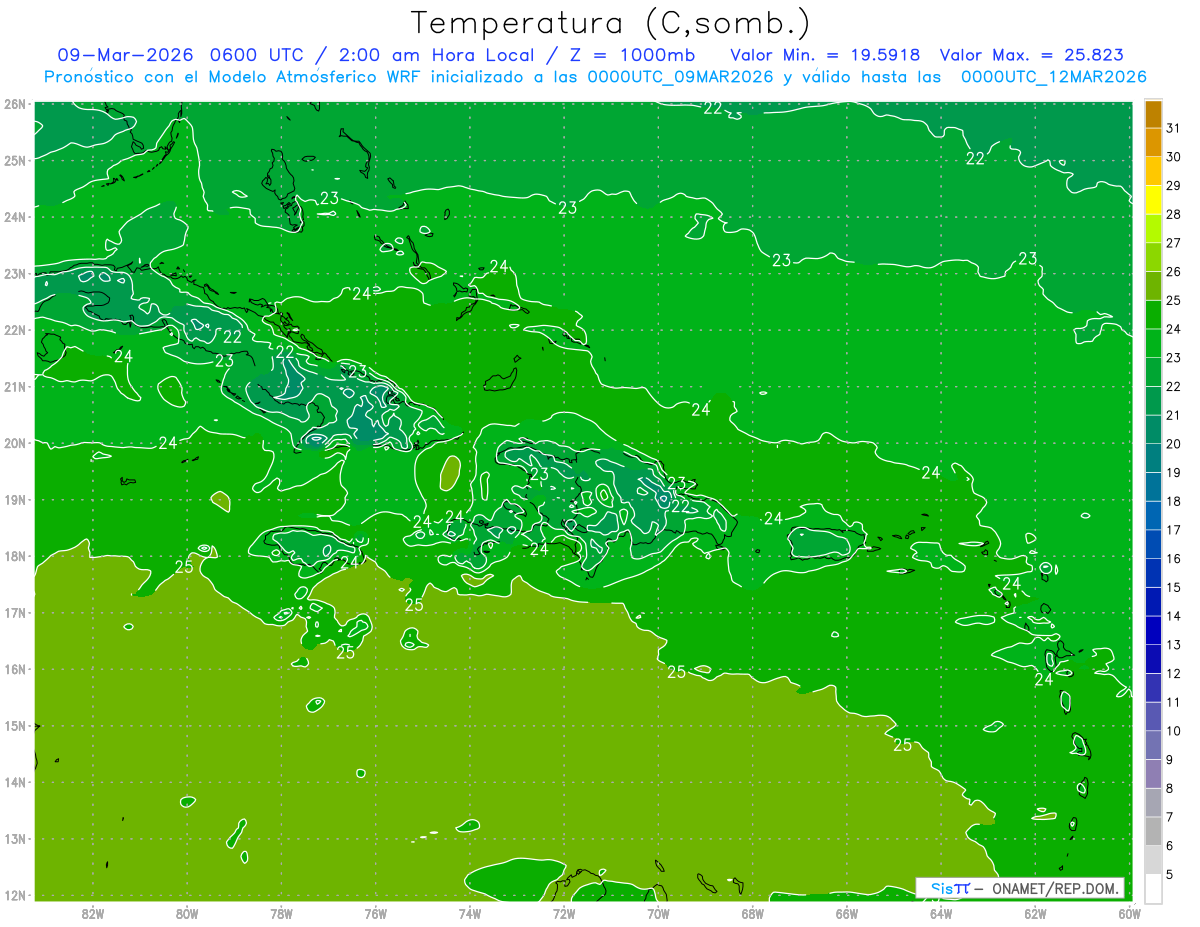Pick the white swatch below 5
Viewport: 1200px width, 927px height.
[x=1153, y=888]
